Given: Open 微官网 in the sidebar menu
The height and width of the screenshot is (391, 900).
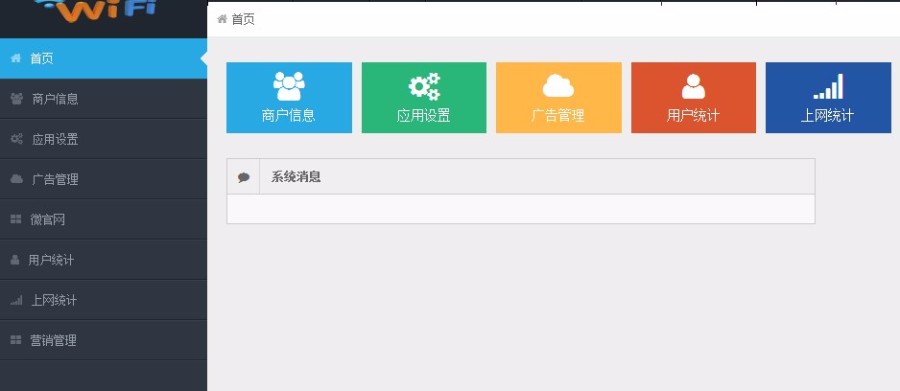Looking at the screenshot, I should [x=103, y=219].
